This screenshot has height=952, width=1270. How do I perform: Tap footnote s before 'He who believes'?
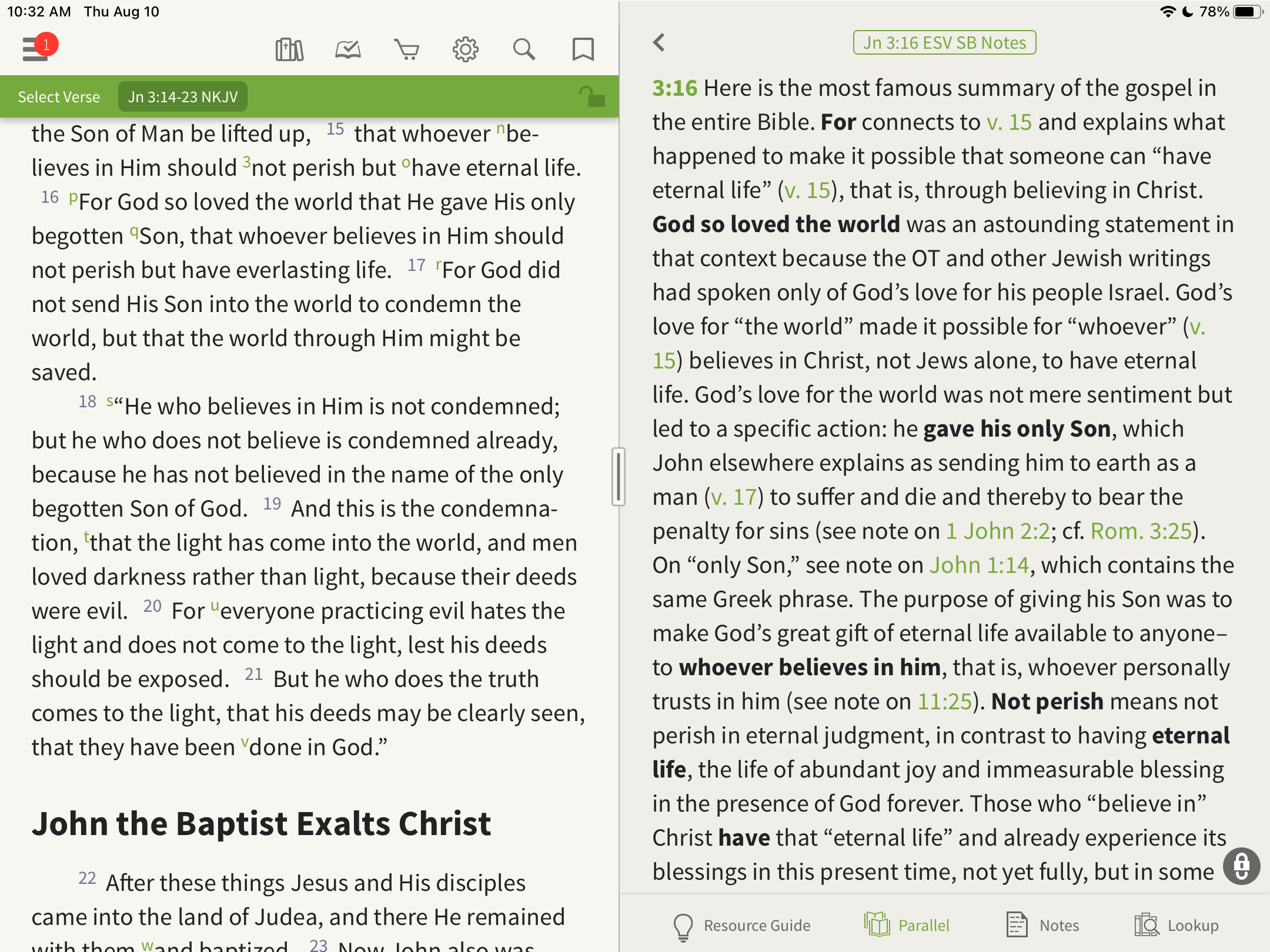pos(110,402)
